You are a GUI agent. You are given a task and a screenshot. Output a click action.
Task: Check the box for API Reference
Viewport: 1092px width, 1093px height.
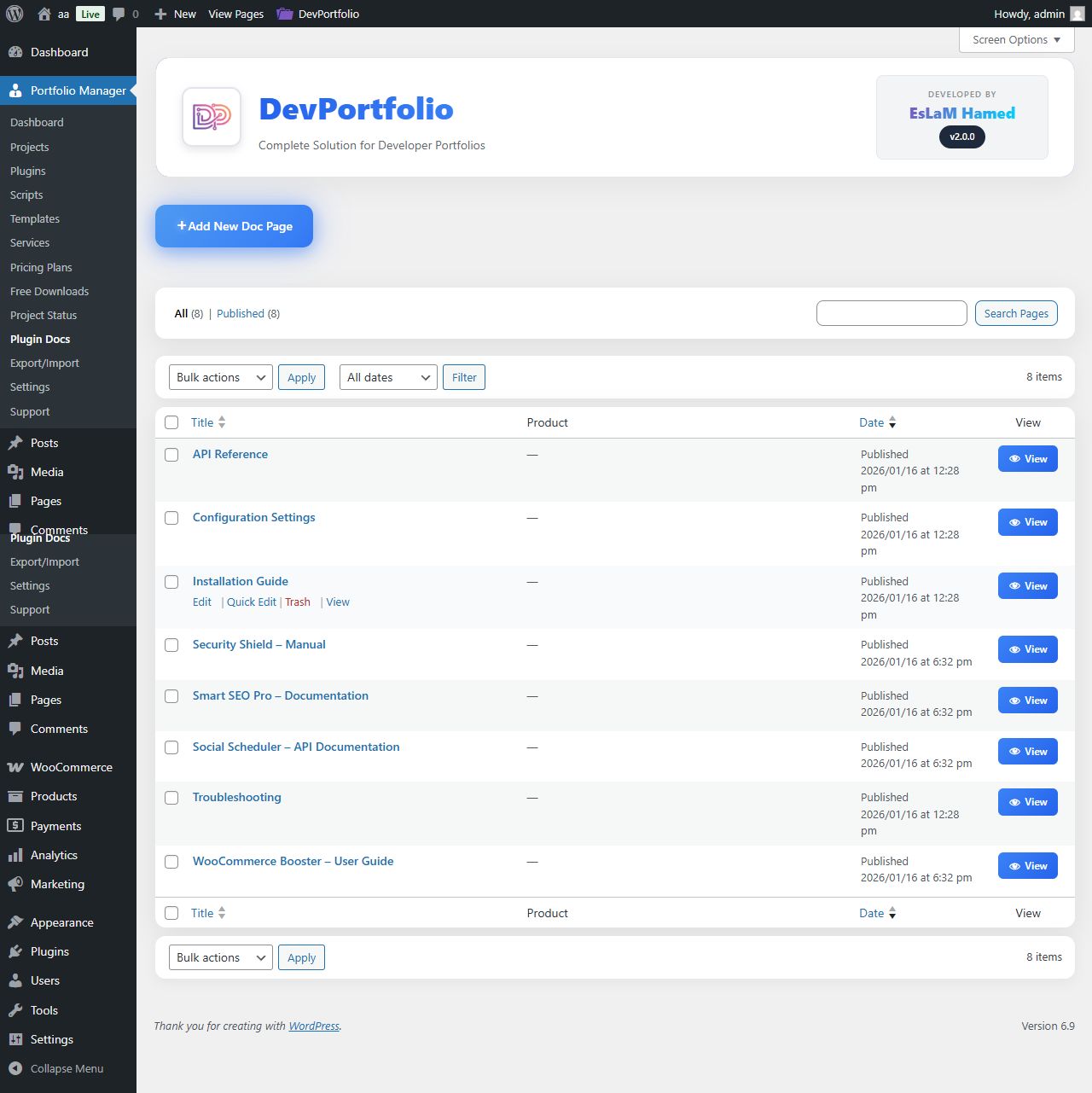[171, 455]
